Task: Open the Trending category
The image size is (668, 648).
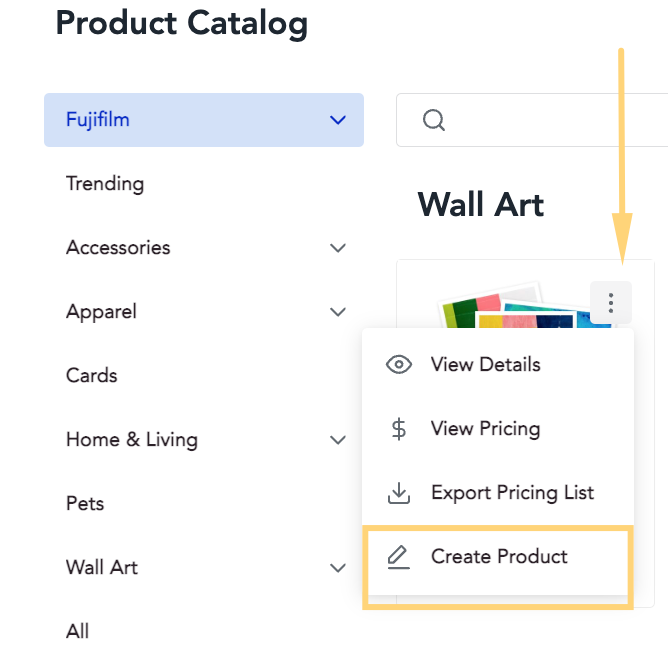Action: pos(105,184)
